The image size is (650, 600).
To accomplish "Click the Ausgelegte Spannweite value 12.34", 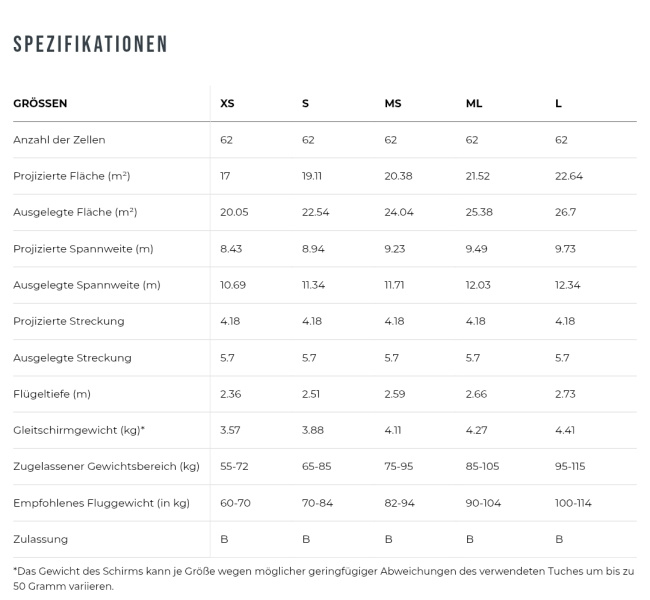I will (x=567, y=285).
